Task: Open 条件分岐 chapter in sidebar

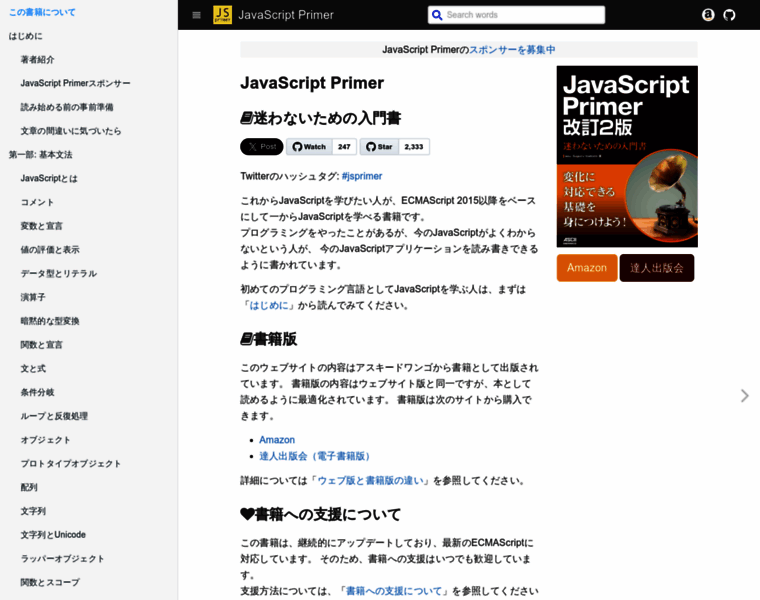Action: 37,392
